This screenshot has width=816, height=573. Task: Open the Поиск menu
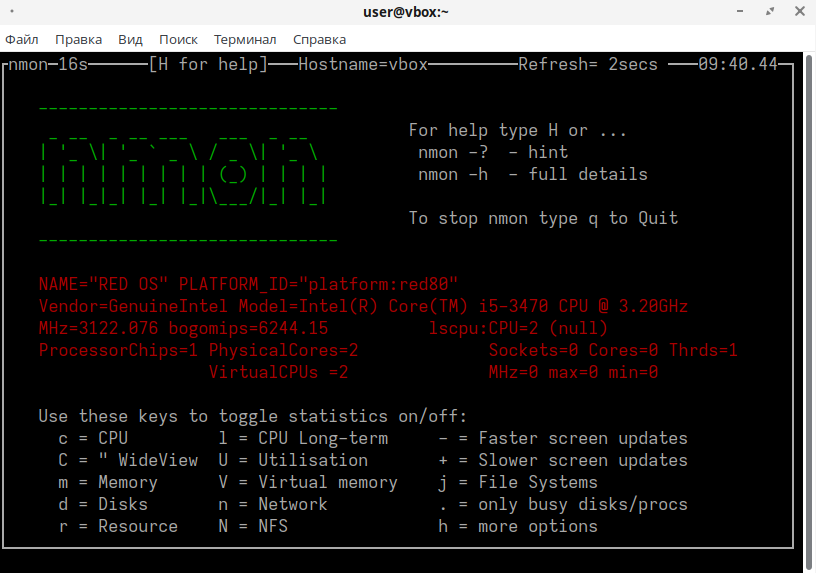click(178, 40)
